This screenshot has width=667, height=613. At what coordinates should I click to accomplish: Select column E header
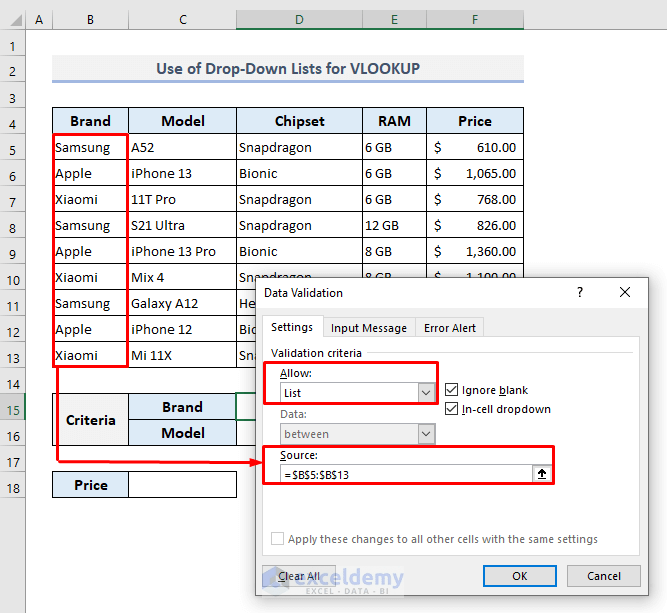click(394, 20)
